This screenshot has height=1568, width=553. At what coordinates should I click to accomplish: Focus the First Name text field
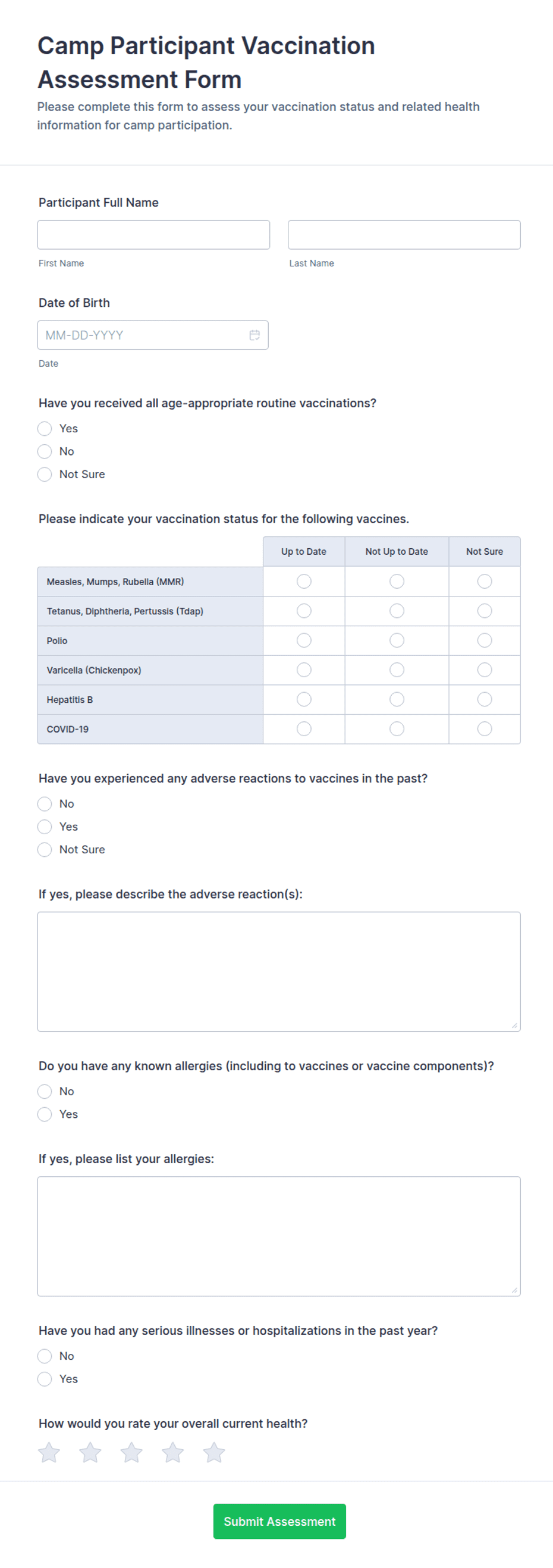click(x=153, y=235)
